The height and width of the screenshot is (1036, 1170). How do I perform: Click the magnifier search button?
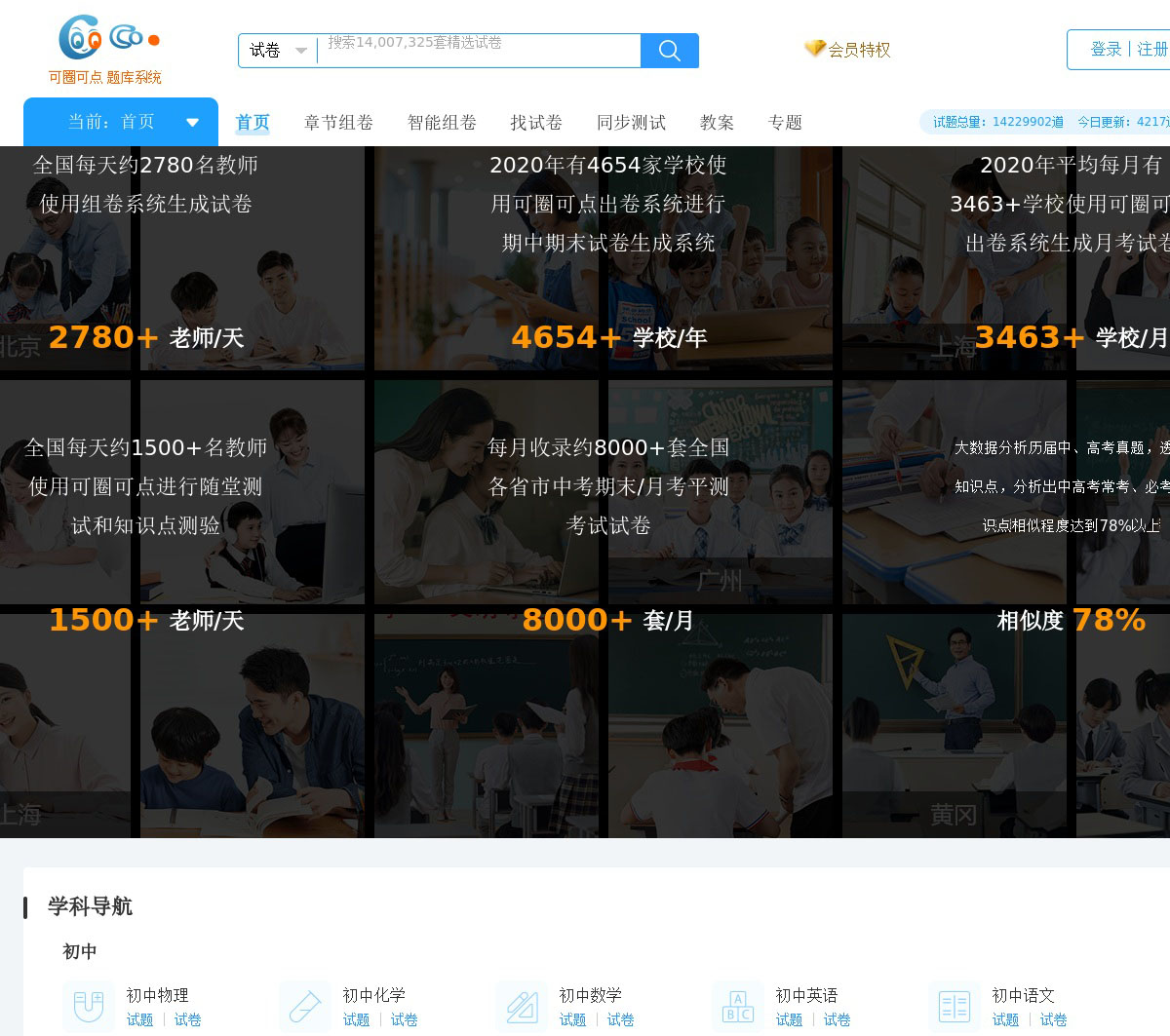click(669, 51)
